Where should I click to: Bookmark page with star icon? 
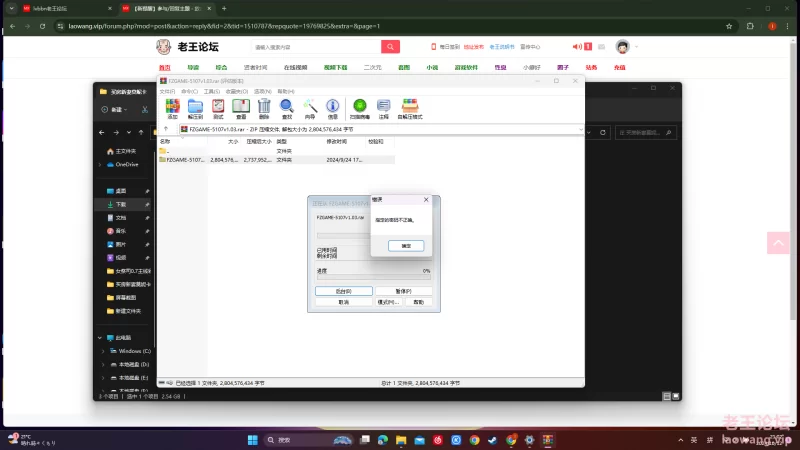click(729, 26)
